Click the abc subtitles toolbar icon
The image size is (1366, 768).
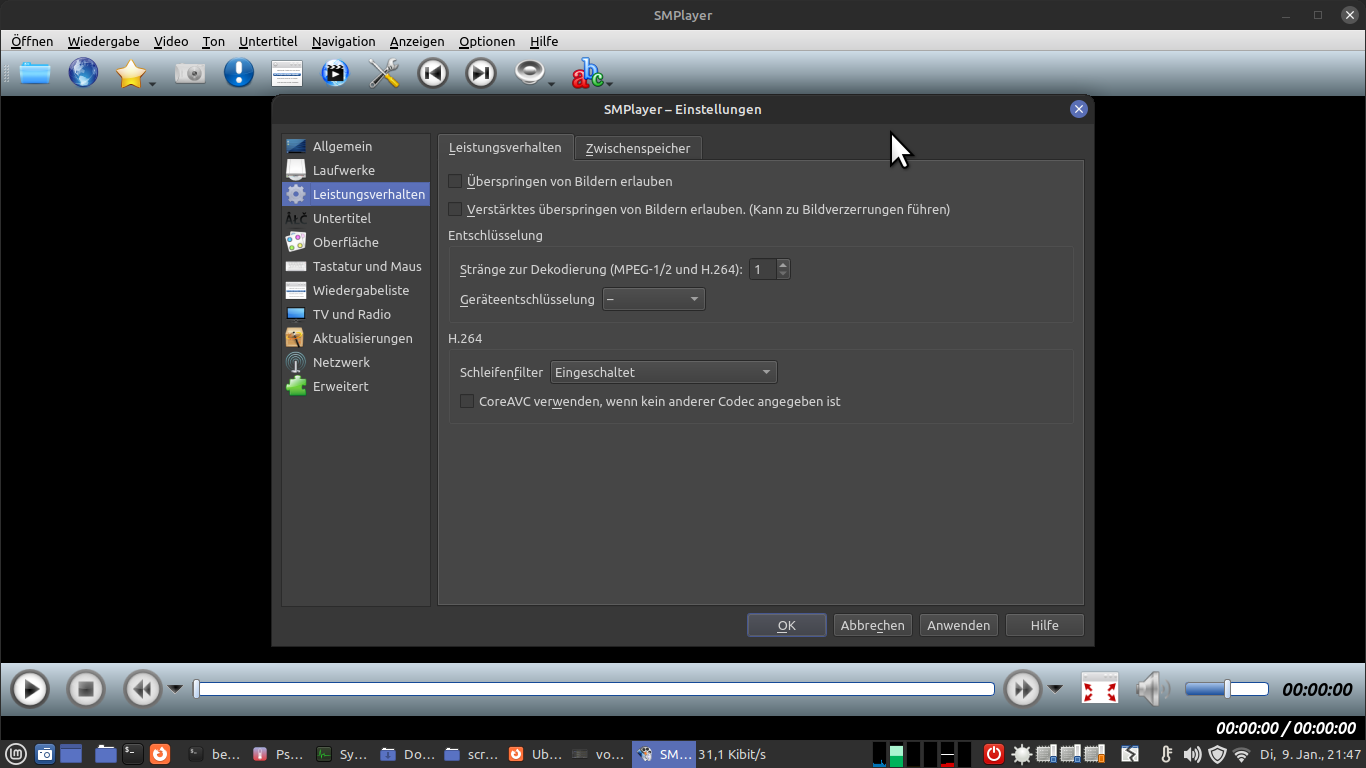click(587, 73)
